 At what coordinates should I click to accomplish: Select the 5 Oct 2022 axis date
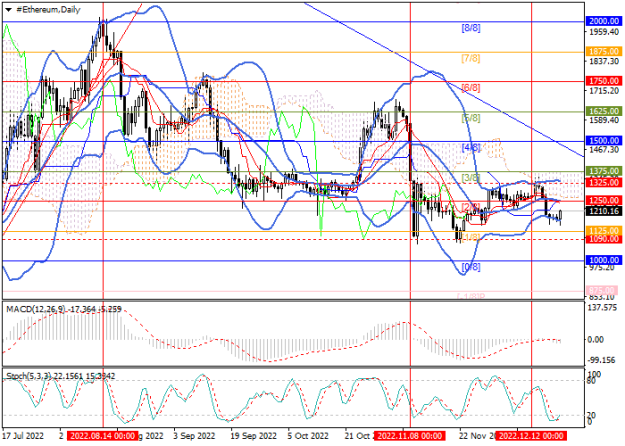(x=309, y=436)
